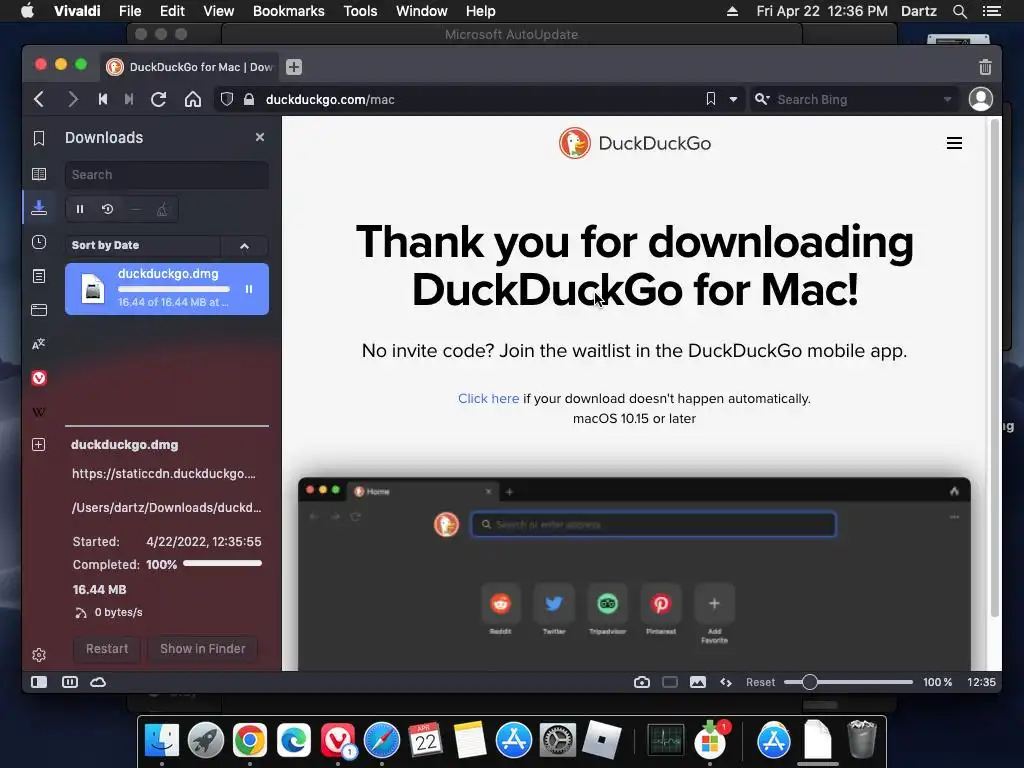1024x768 pixels.
Task: Close the Downloads panel
Action: click(260, 137)
